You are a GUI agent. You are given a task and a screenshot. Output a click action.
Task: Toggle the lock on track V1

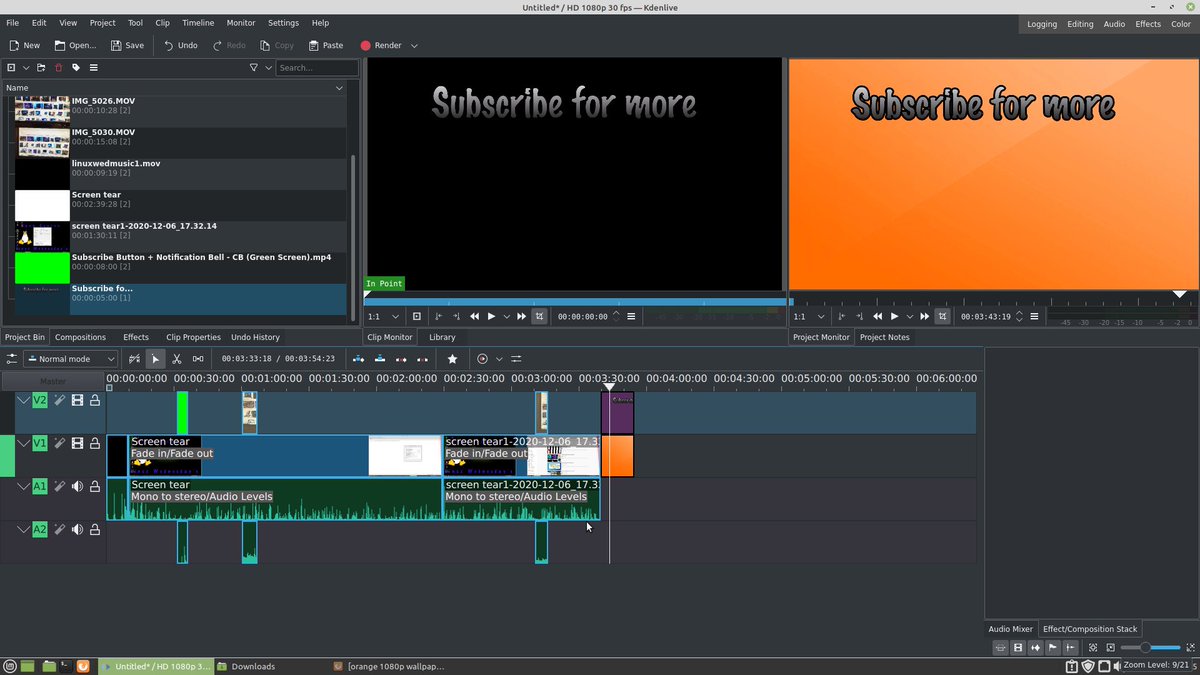pyautogui.click(x=95, y=443)
